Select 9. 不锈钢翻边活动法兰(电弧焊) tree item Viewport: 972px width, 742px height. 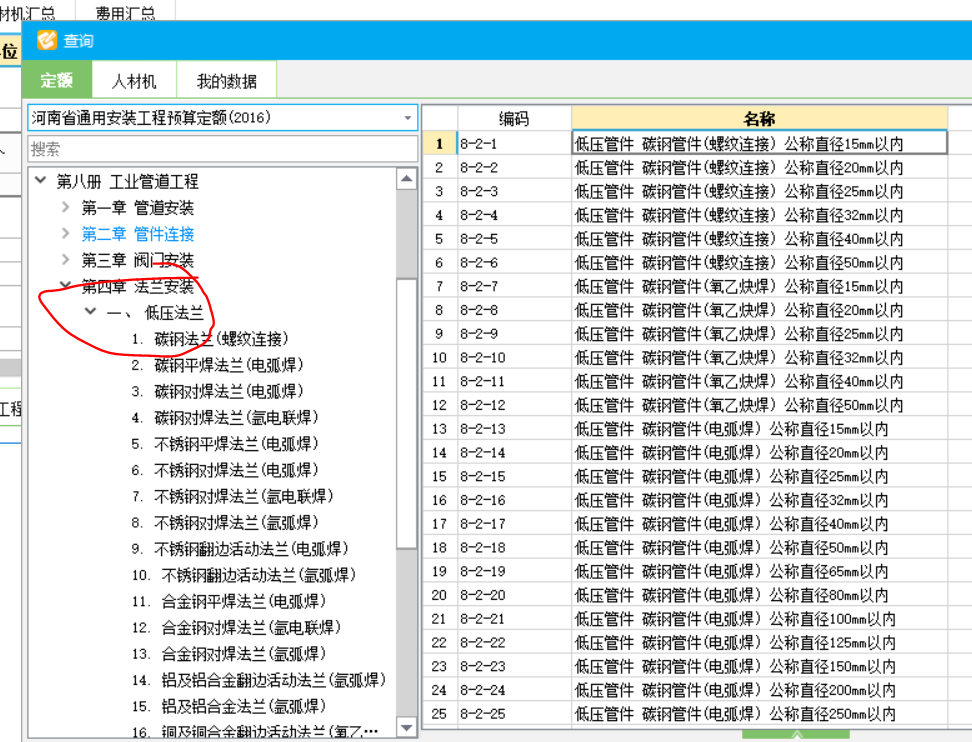tap(240, 549)
